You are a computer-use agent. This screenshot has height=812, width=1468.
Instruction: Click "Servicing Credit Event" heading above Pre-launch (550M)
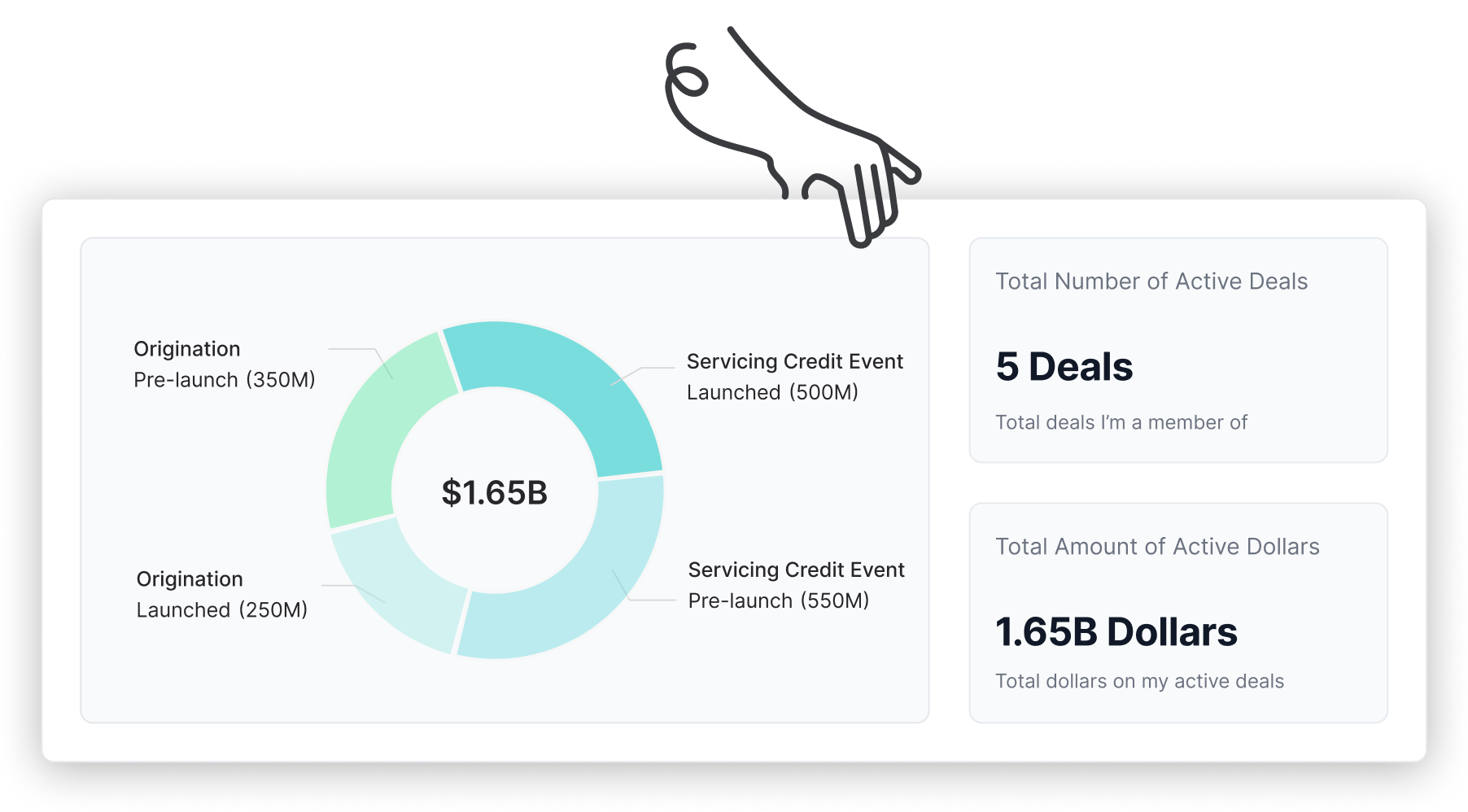(797, 570)
